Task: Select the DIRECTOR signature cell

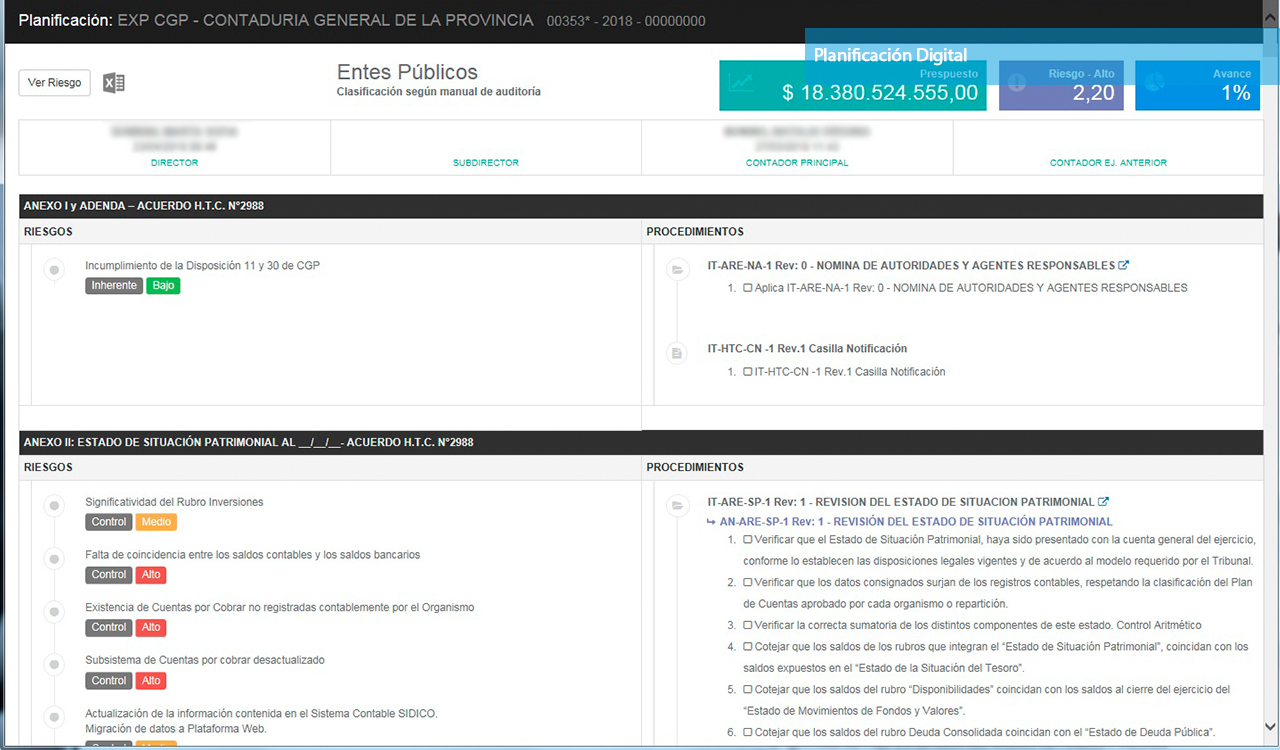Action: point(174,147)
